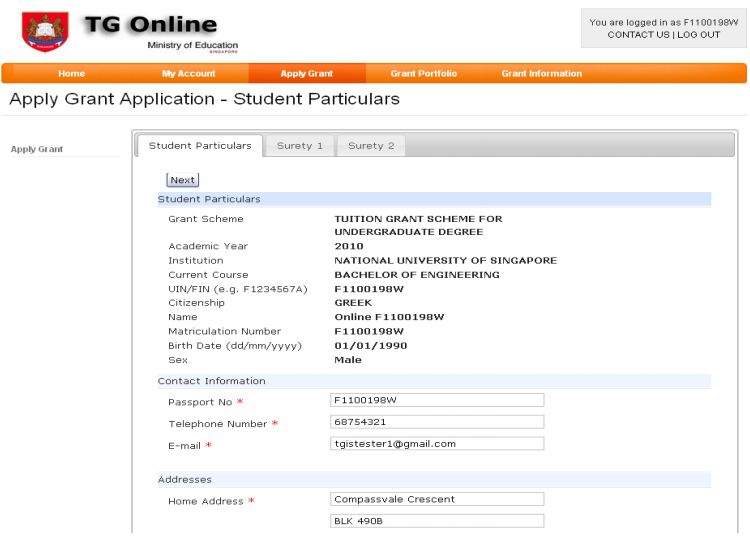Viewport: 750px width, 541px height.
Task: Switch to the Surety 2 tab
Action: click(x=370, y=146)
